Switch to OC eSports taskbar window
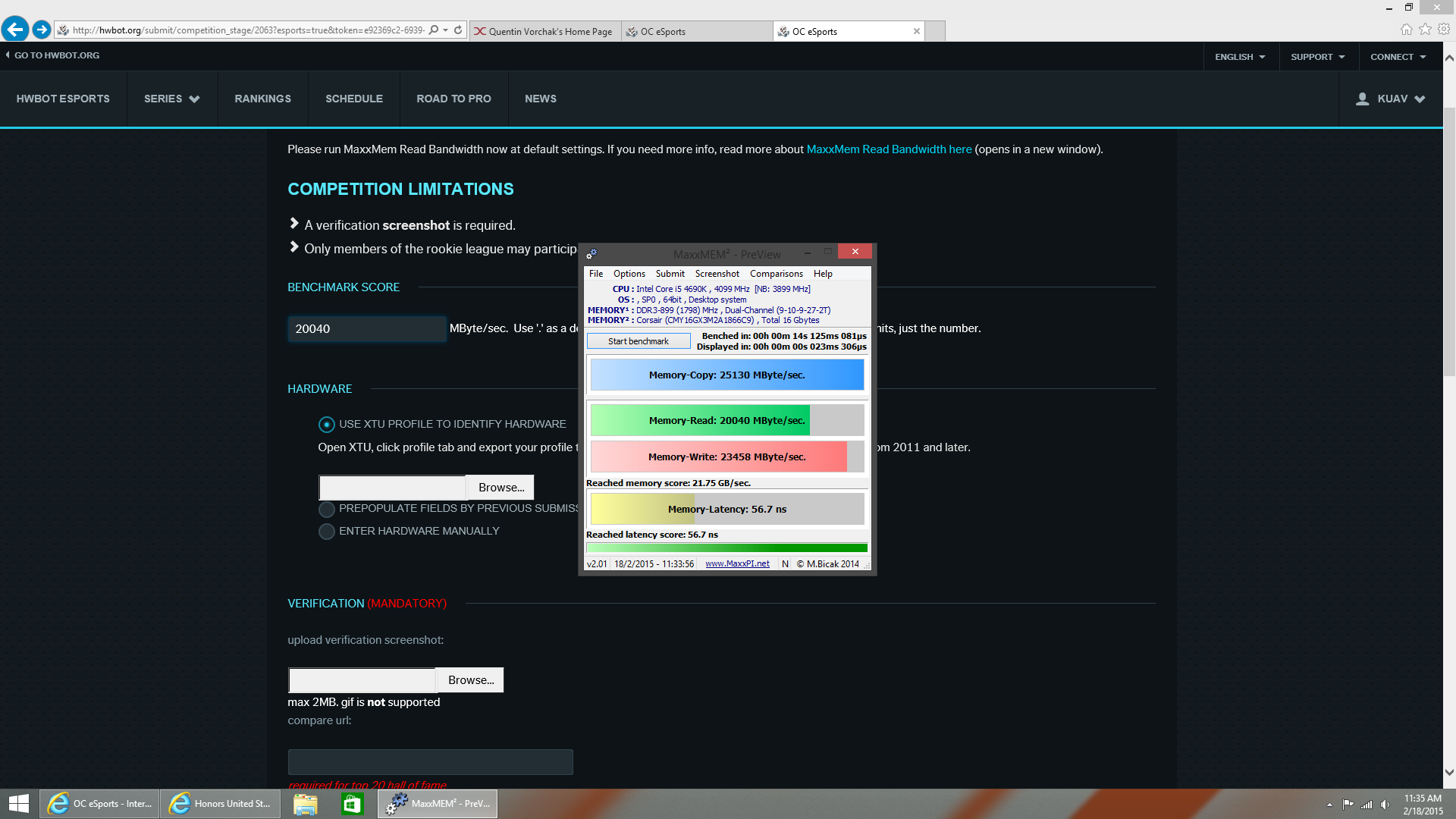The width and height of the screenshot is (1456, 819). pyautogui.click(x=99, y=804)
